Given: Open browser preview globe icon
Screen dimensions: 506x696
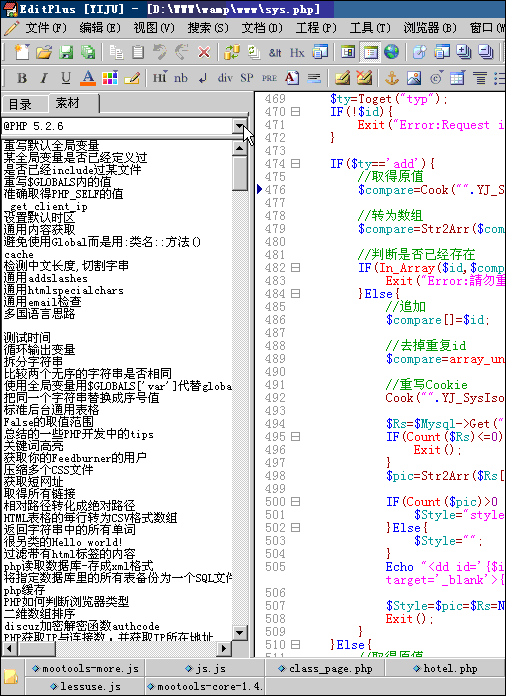Looking at the screenshot, I should click(391, 52).
